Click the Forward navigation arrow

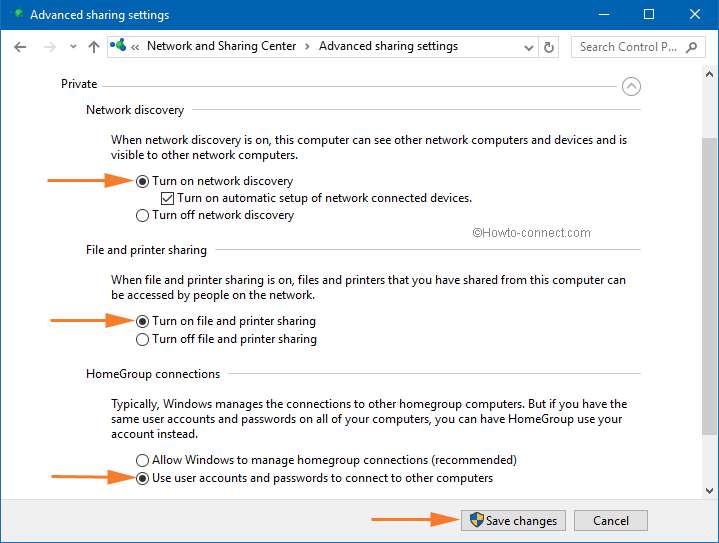coord(50,47)
